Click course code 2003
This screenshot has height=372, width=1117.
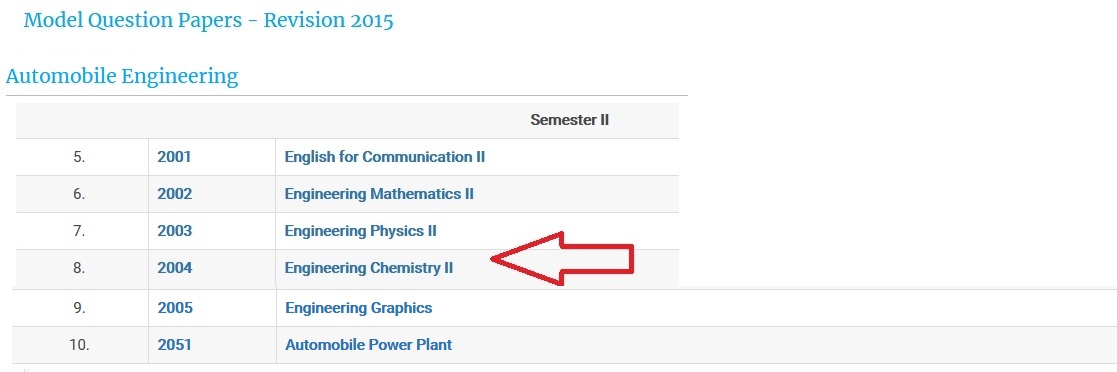pos(175,231)
